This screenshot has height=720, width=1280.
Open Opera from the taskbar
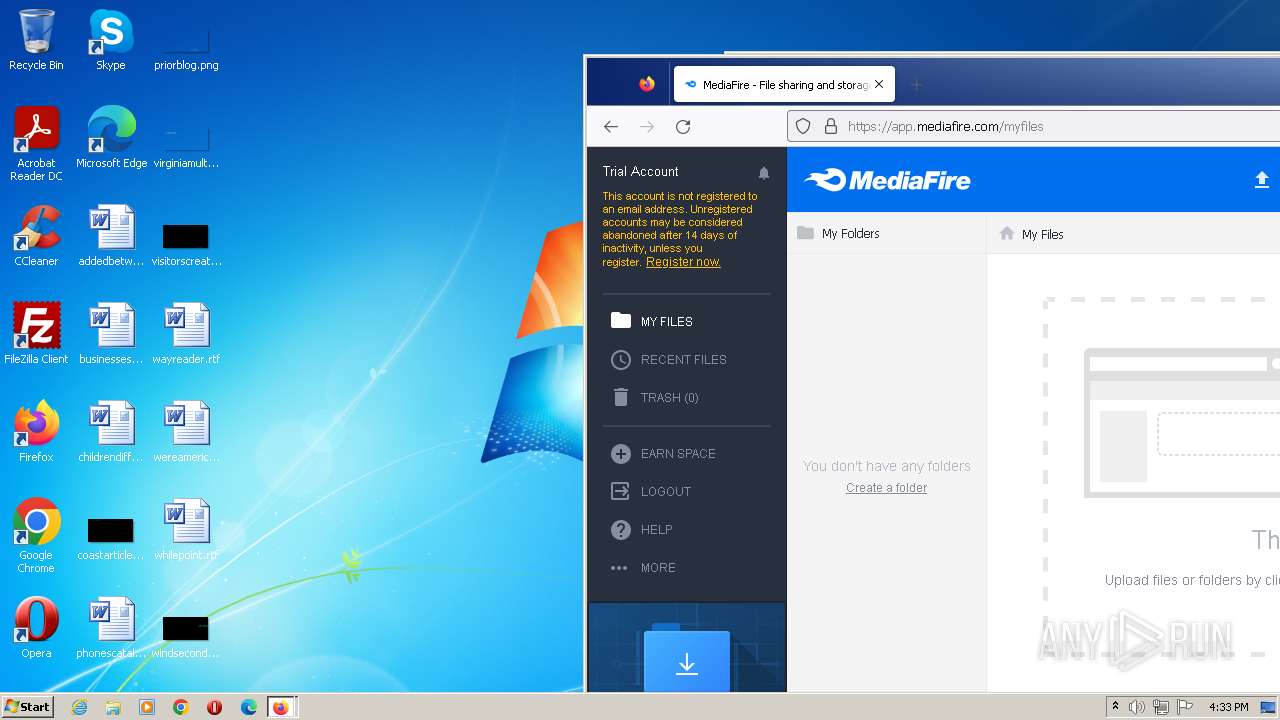pyautogui.click(x=214, y=707)
